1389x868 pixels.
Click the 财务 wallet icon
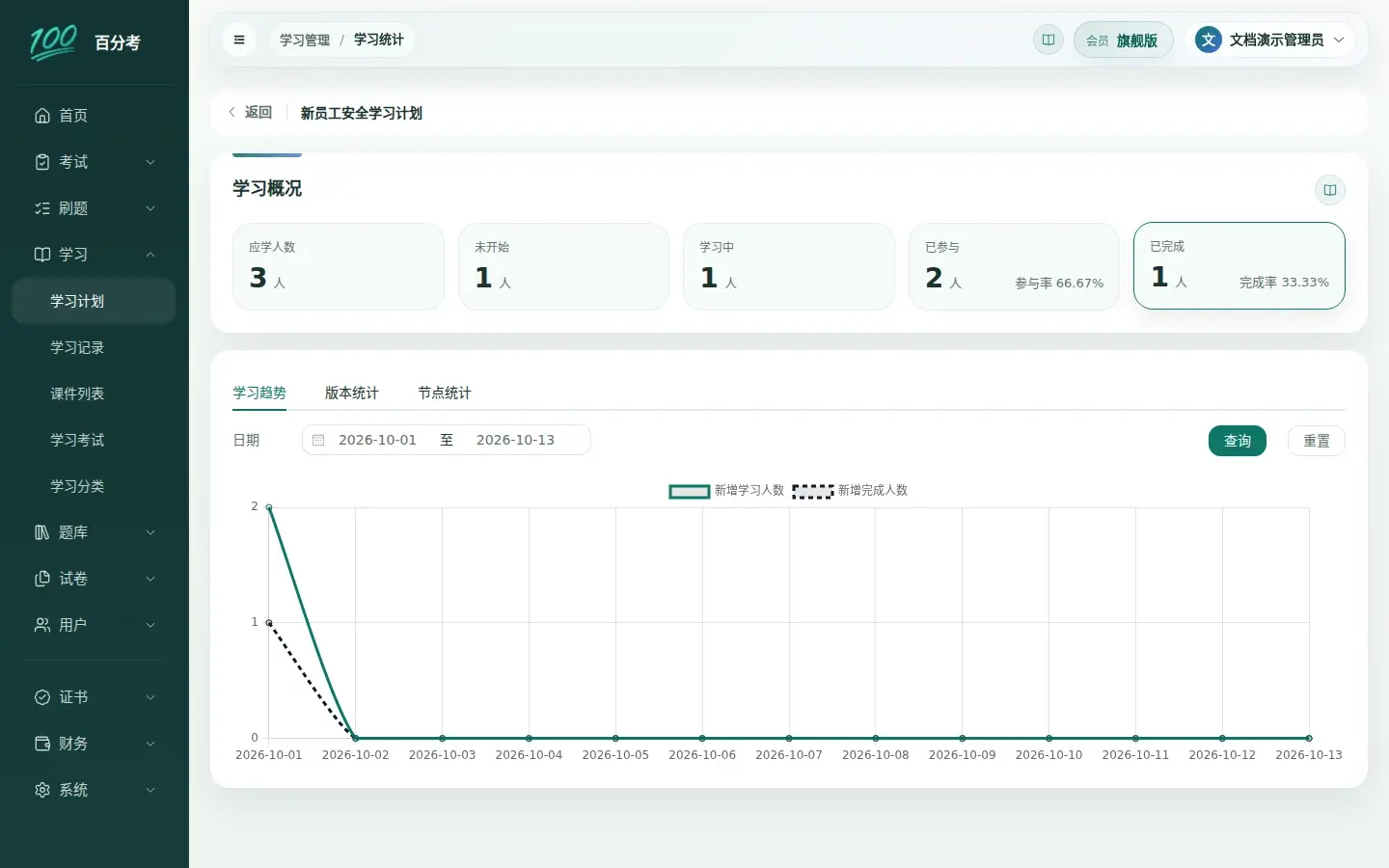click(x=42, y=744)
